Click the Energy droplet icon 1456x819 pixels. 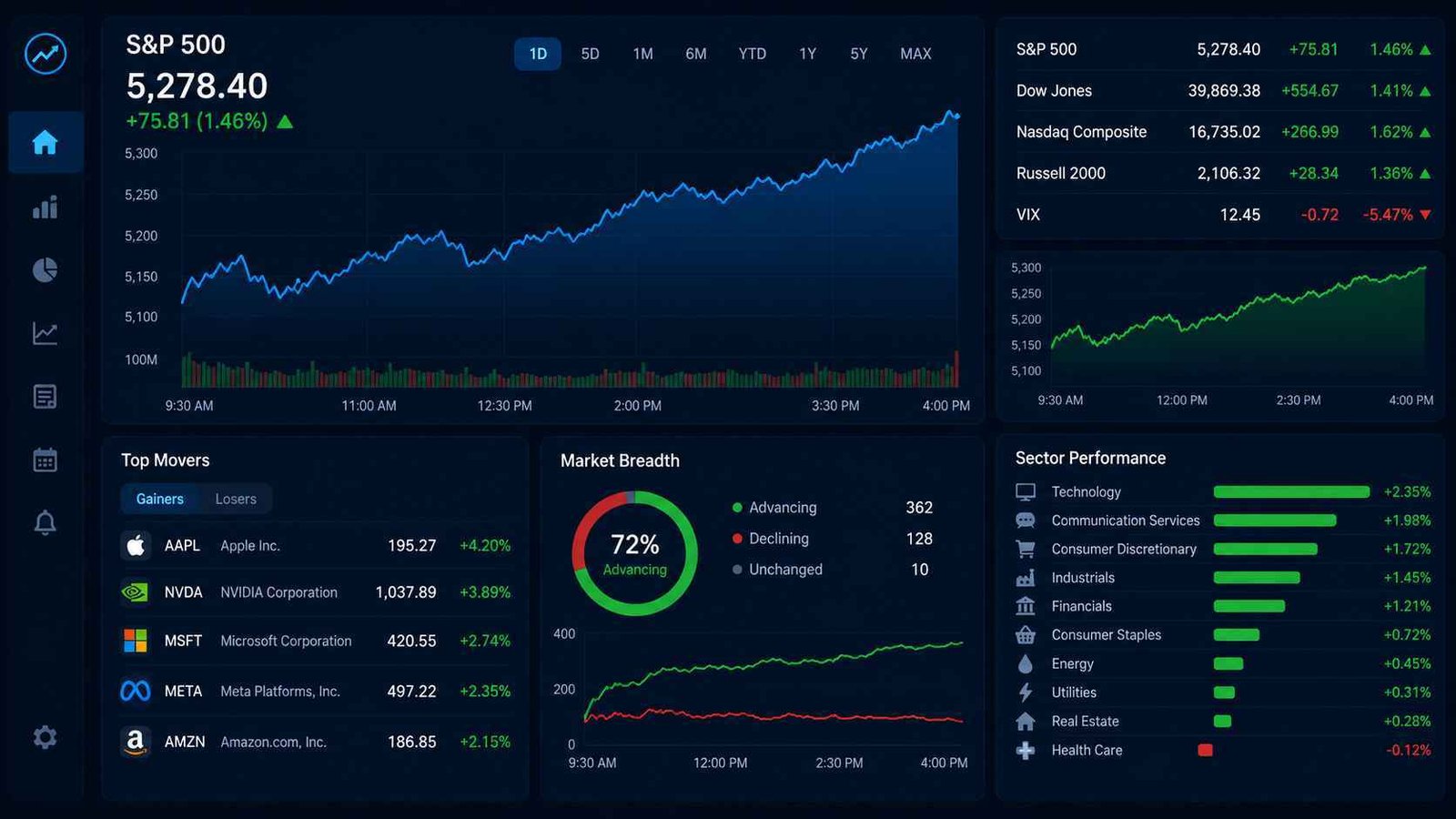[1026, 663]
